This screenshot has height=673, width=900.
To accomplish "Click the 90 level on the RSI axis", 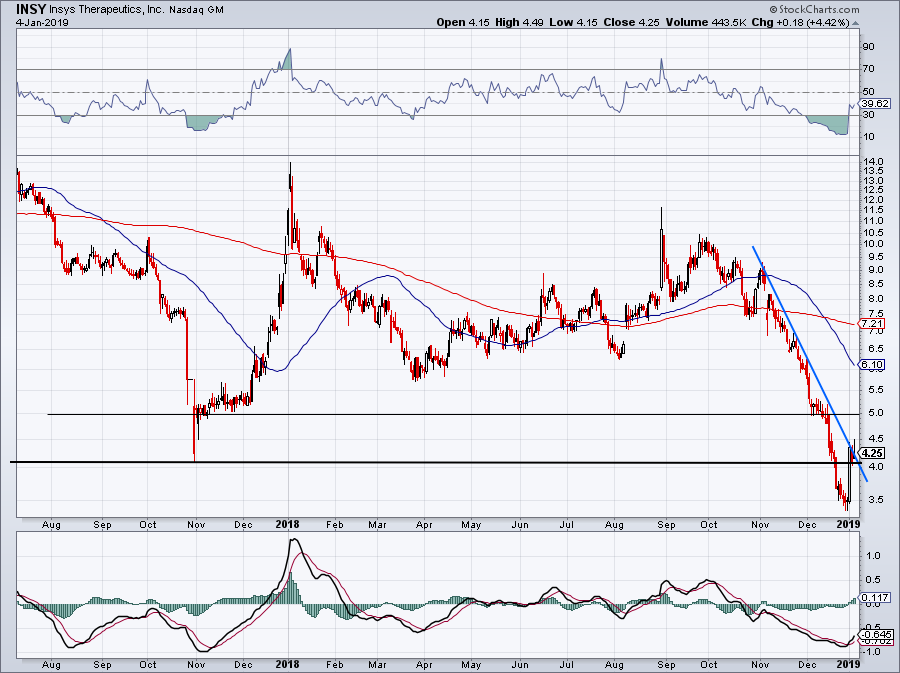I will pyautogui.click(x=868, y=47).
